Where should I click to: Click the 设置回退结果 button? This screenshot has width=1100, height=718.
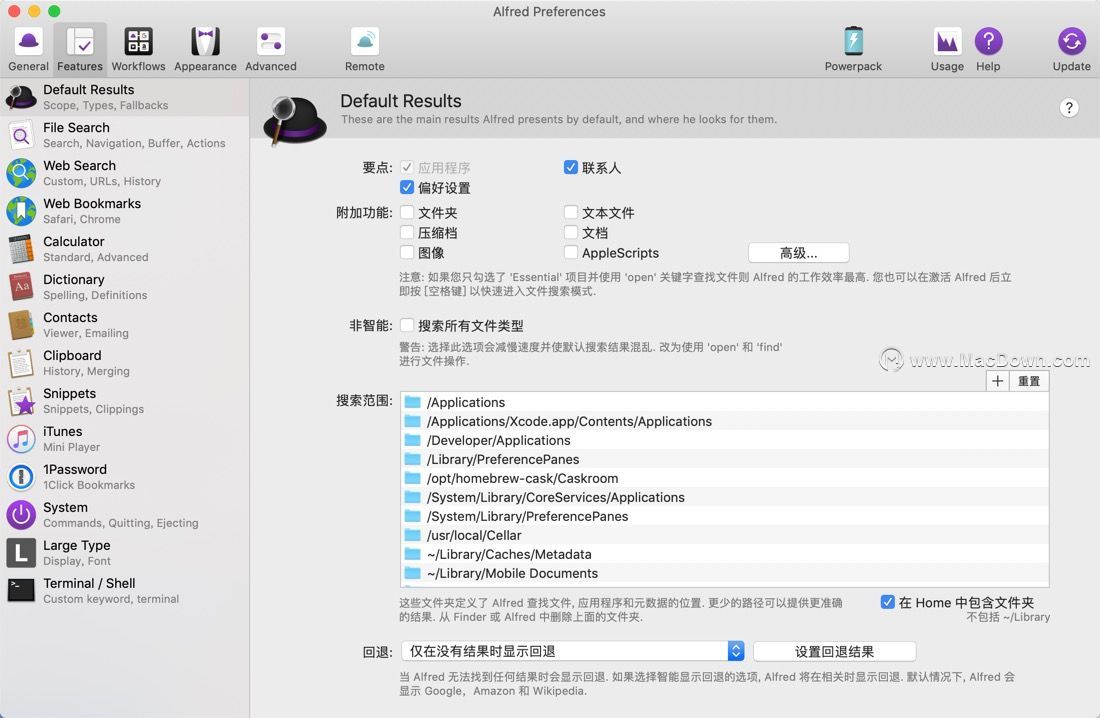pos(834,651)
